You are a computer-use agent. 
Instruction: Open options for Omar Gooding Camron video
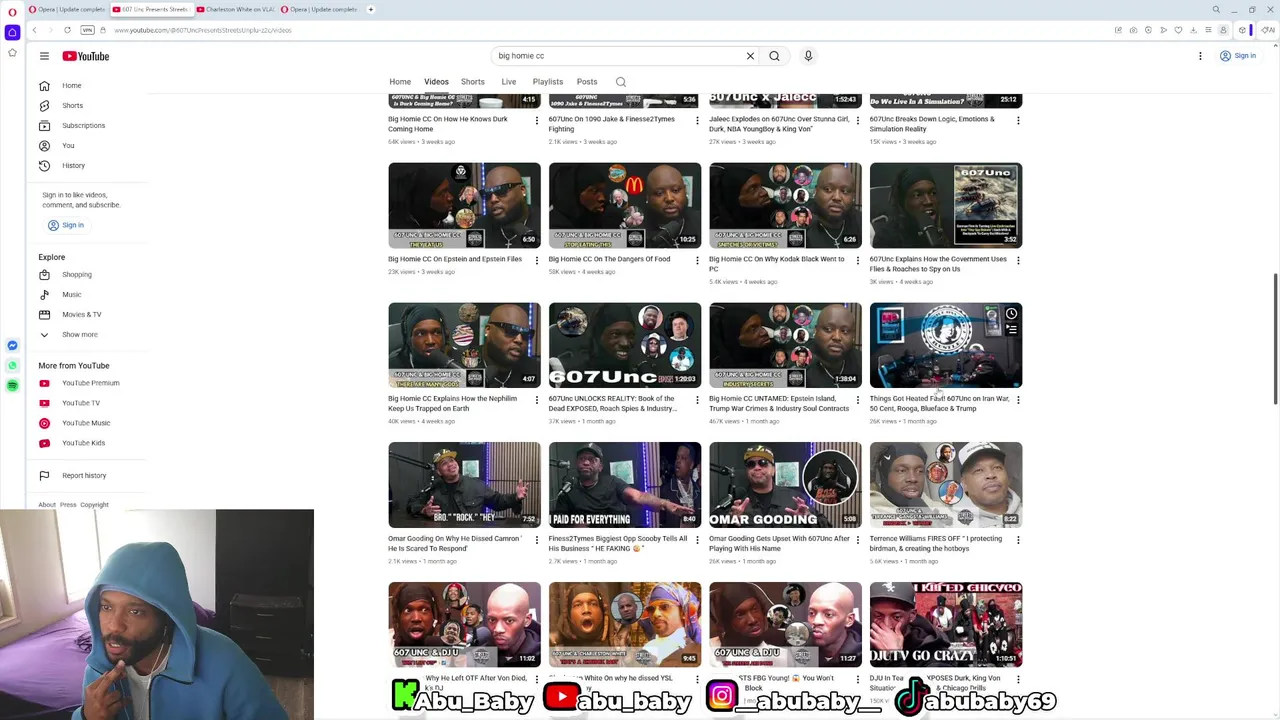point(537,540)
